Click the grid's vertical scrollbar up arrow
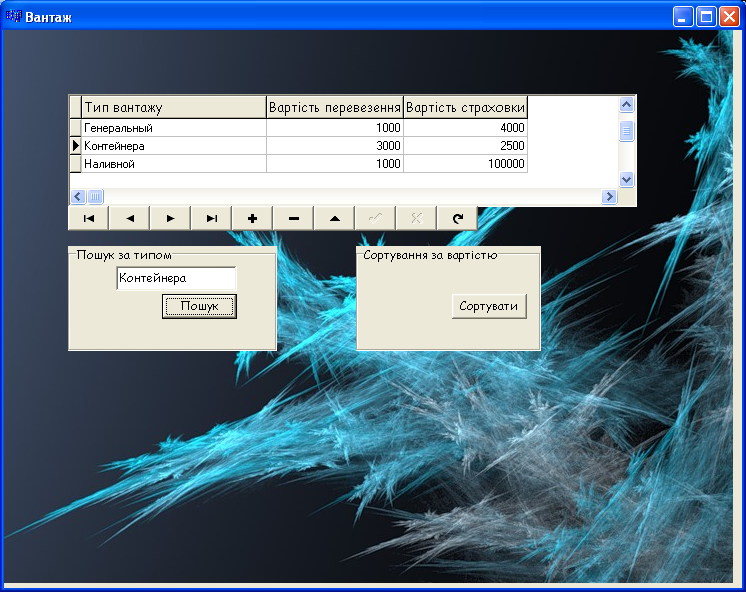The width and height of the screenshot is (746, 592). 627,104
